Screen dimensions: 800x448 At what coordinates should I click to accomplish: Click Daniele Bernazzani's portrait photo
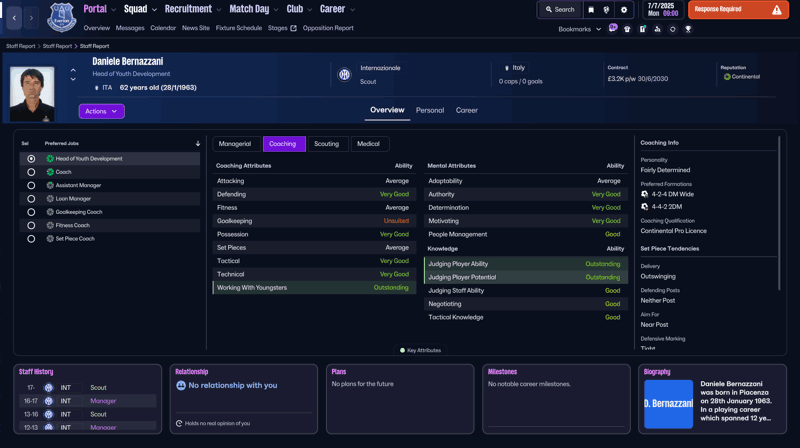[32, 94]
